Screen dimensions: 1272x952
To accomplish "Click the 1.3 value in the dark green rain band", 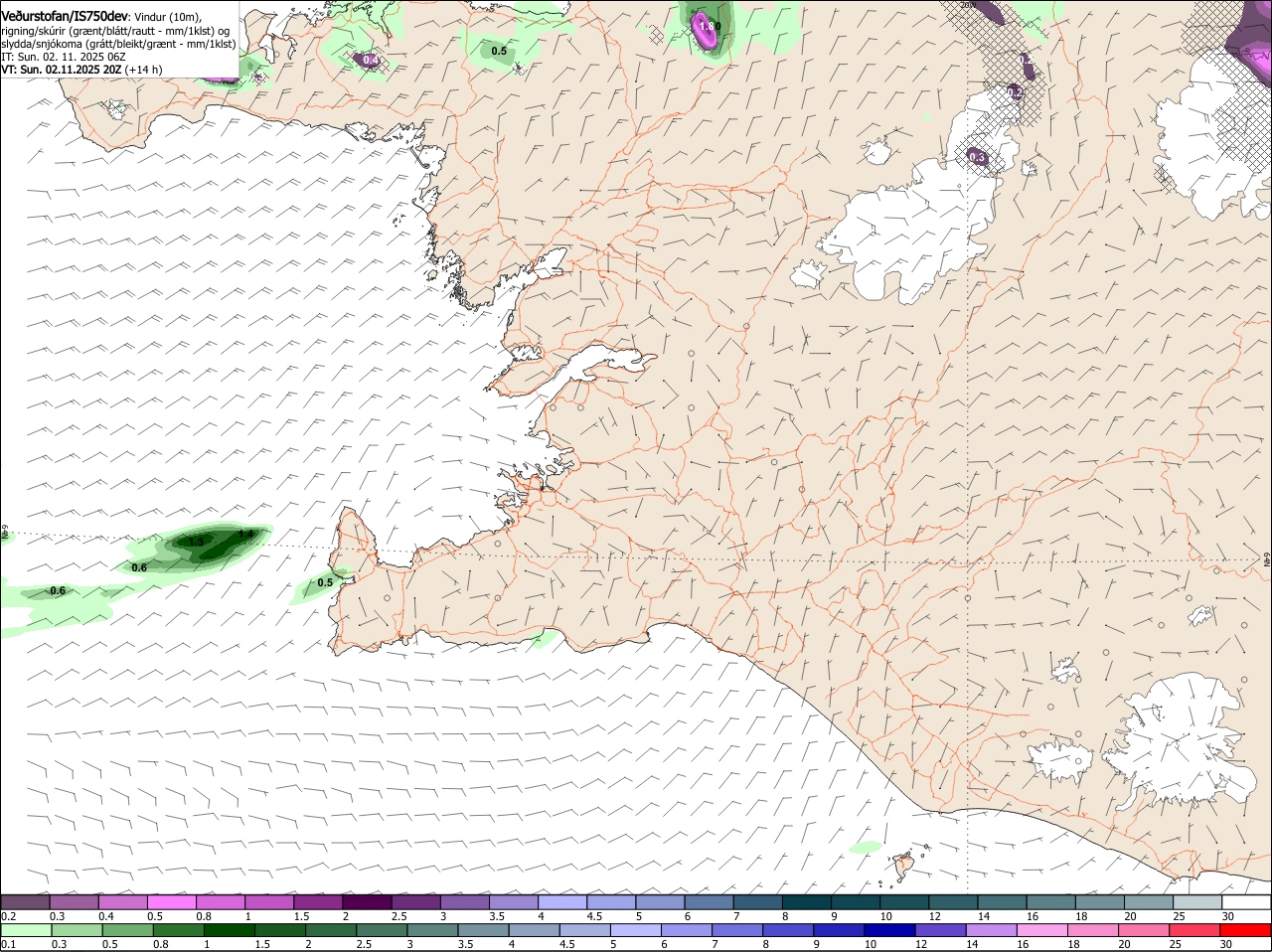I will (196, 542).
